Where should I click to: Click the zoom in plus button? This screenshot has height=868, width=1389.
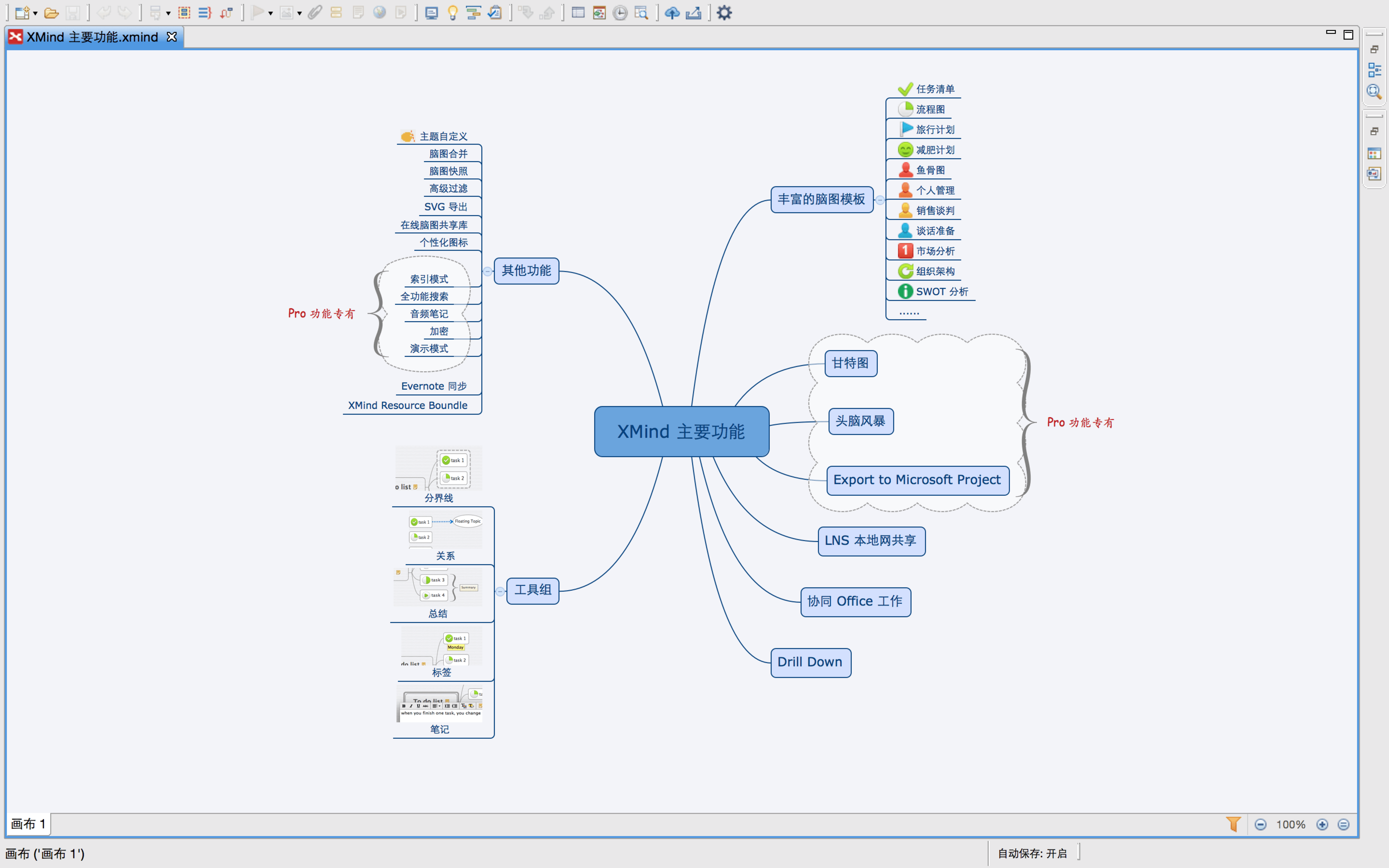1322,825
